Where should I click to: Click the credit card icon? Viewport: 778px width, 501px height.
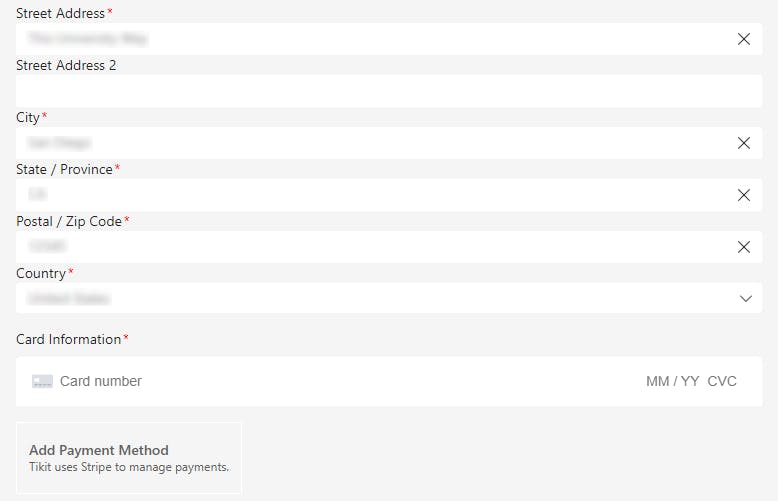[42, 381]
